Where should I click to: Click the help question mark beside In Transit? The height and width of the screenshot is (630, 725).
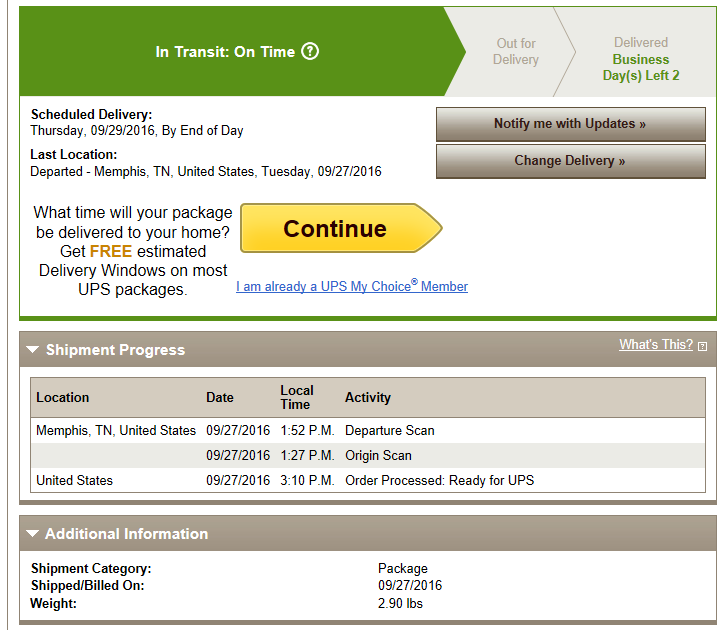pos(310,51)
